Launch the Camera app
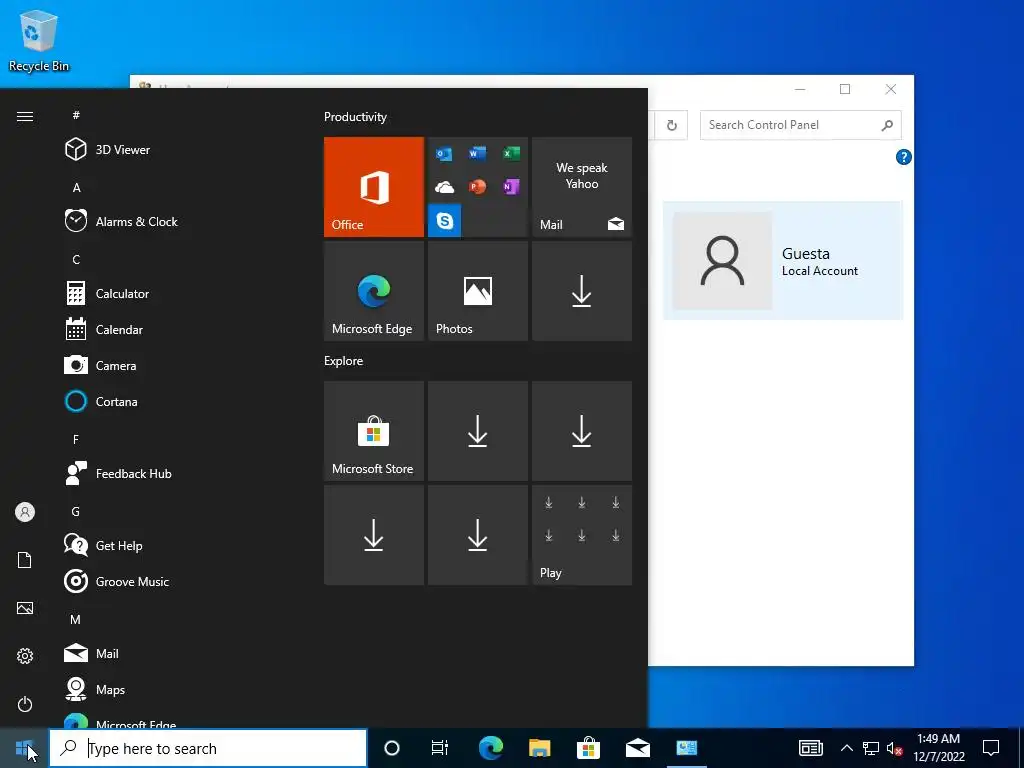This screenshot has width=1024, height=768. [x=101, y=365]
